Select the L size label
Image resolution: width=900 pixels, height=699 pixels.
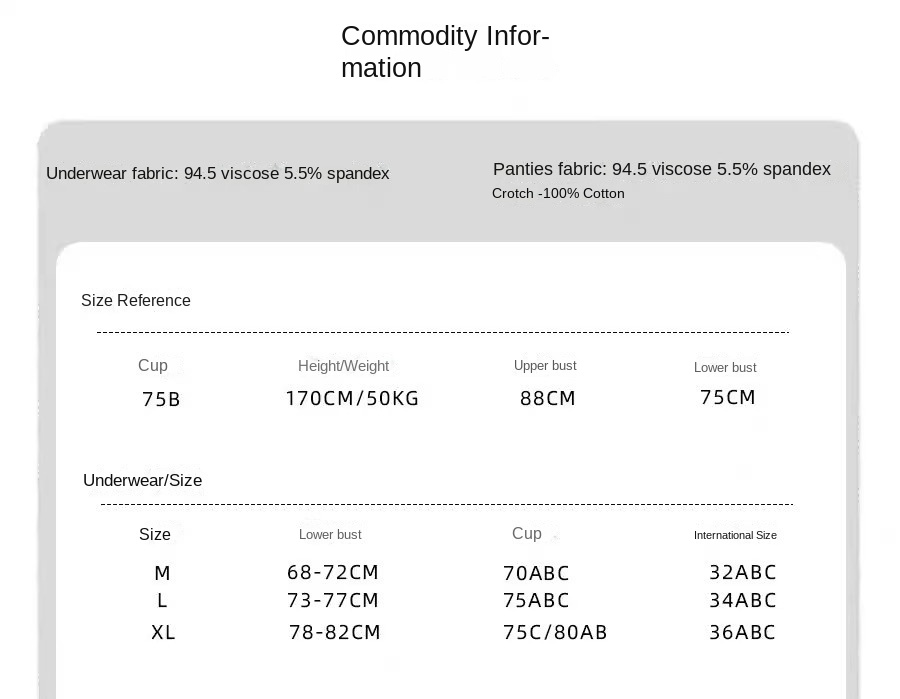(162, 601)
